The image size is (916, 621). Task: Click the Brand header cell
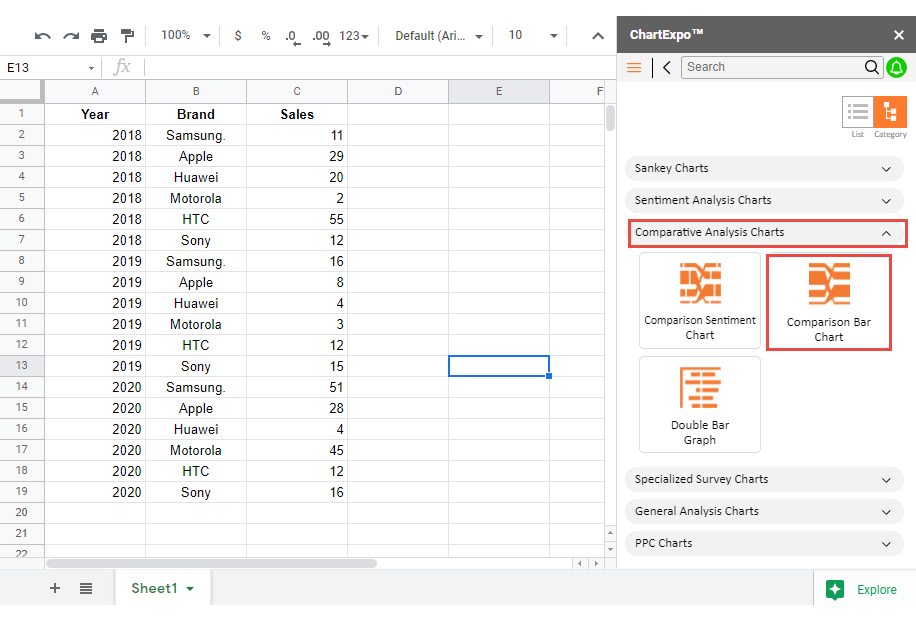click(x=196, y=114)
